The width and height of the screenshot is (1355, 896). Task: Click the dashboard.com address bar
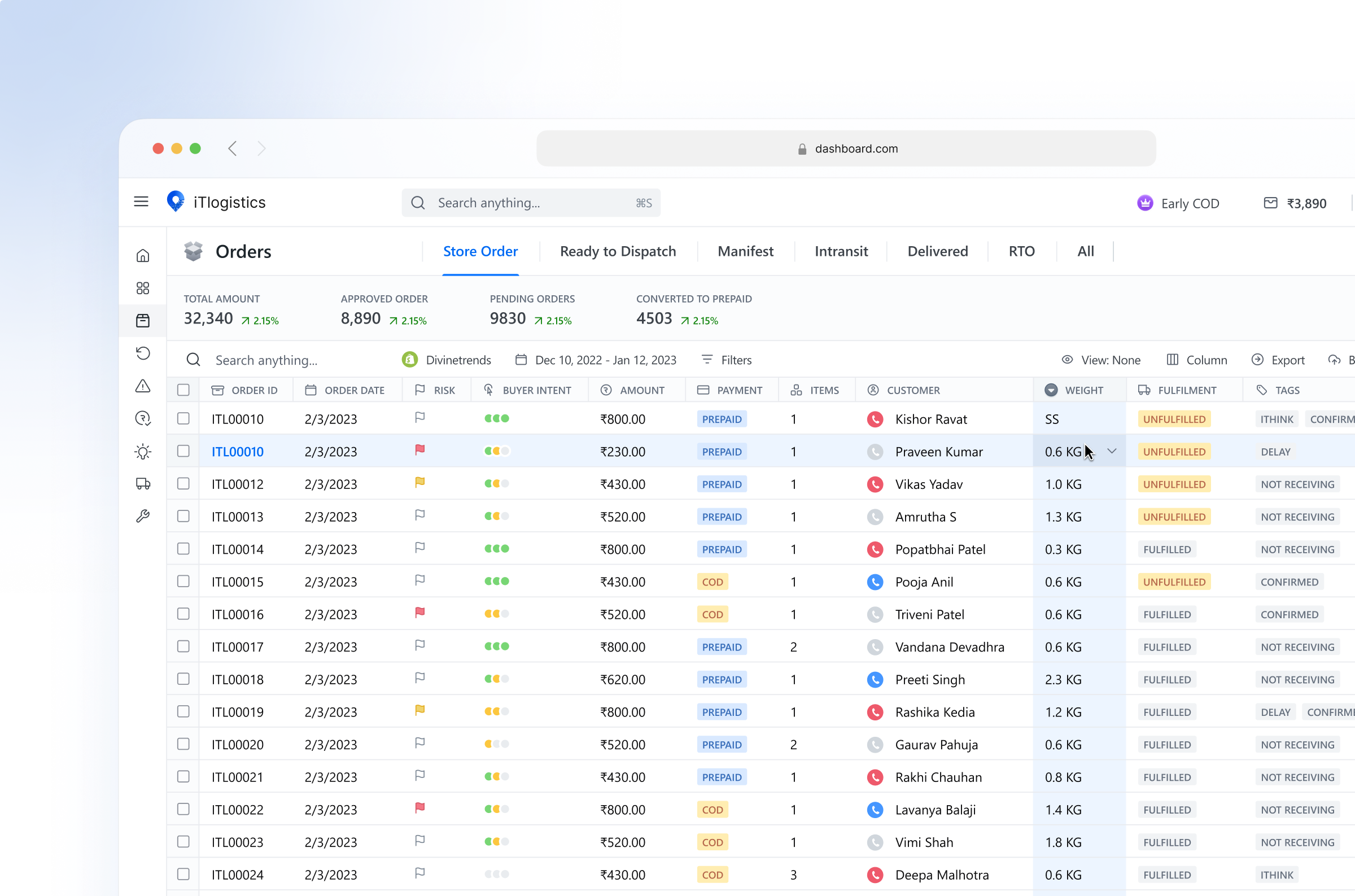click(846, 148)
